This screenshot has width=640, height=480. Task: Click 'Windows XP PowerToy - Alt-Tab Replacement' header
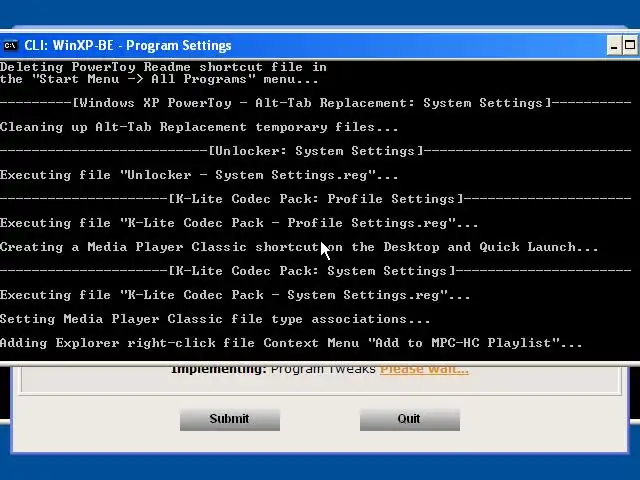pyautogui.click(x=316, y=103)
